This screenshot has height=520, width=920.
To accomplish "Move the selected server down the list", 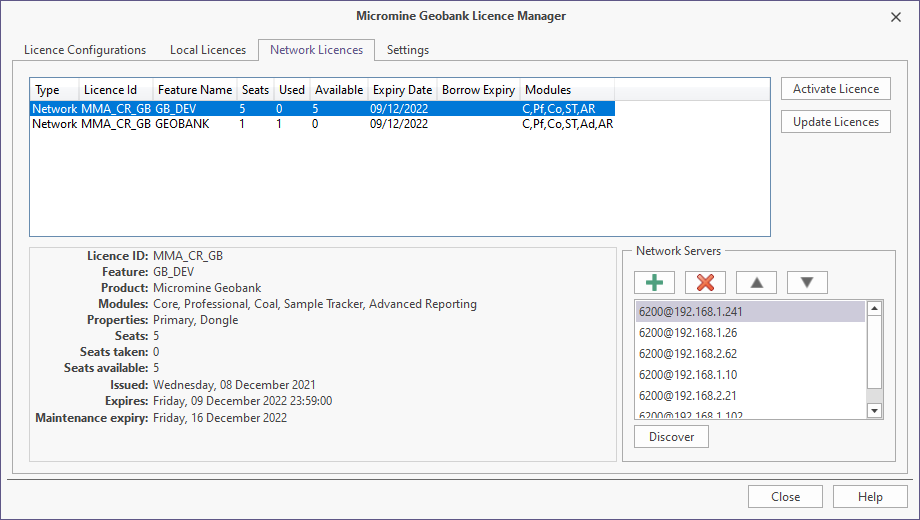I will (x=807, y=282).
